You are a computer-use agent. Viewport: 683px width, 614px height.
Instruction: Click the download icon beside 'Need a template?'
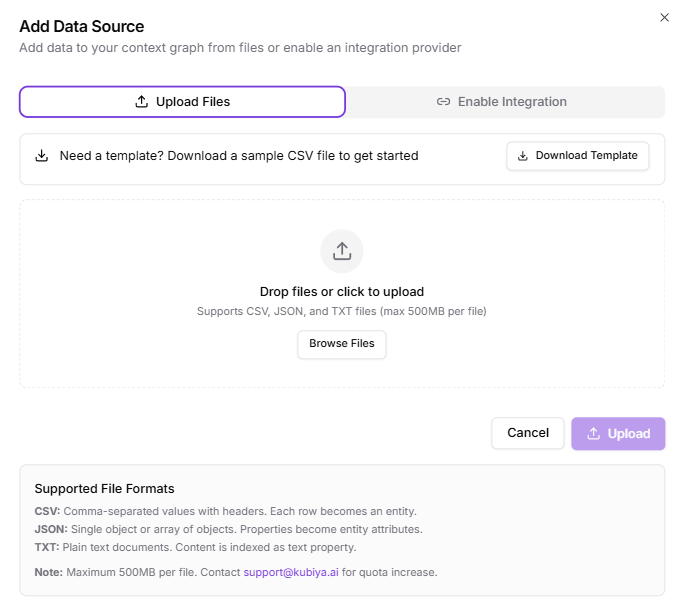(42, 156)
